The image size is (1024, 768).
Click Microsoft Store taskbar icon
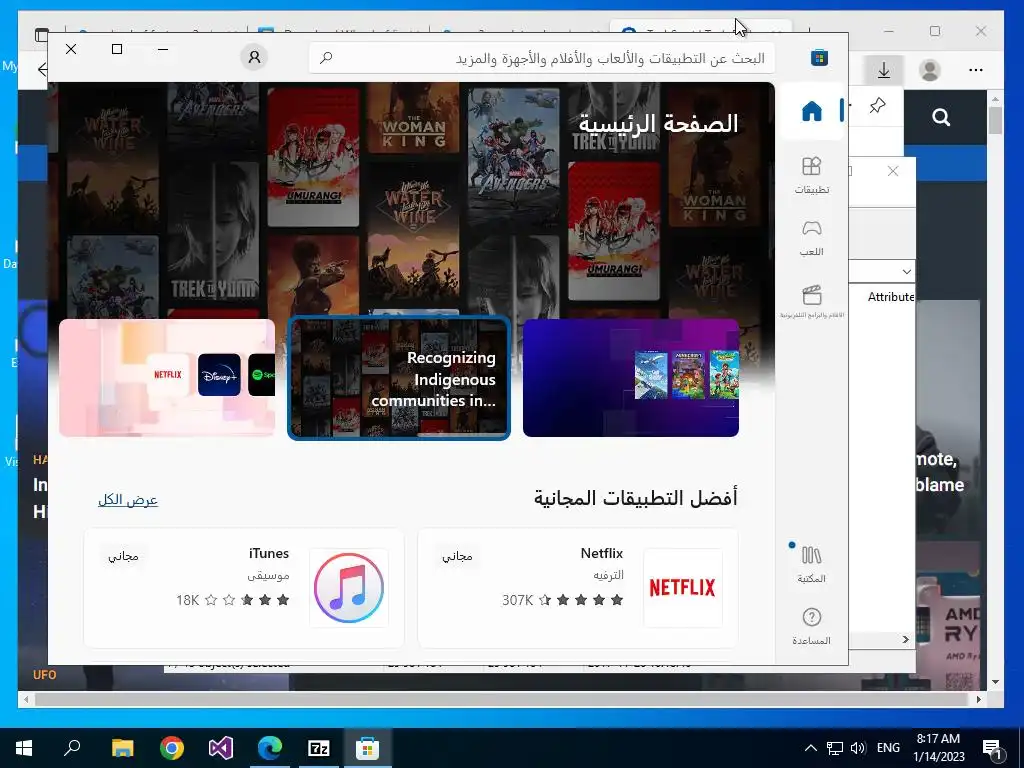(367, 748)
